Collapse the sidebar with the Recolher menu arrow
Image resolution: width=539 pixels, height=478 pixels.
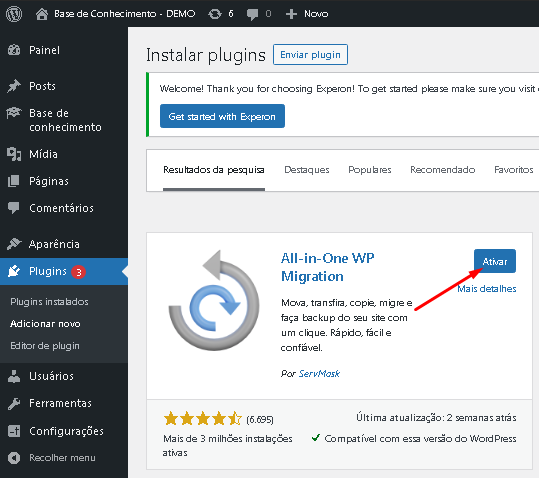tap(14, 458)
